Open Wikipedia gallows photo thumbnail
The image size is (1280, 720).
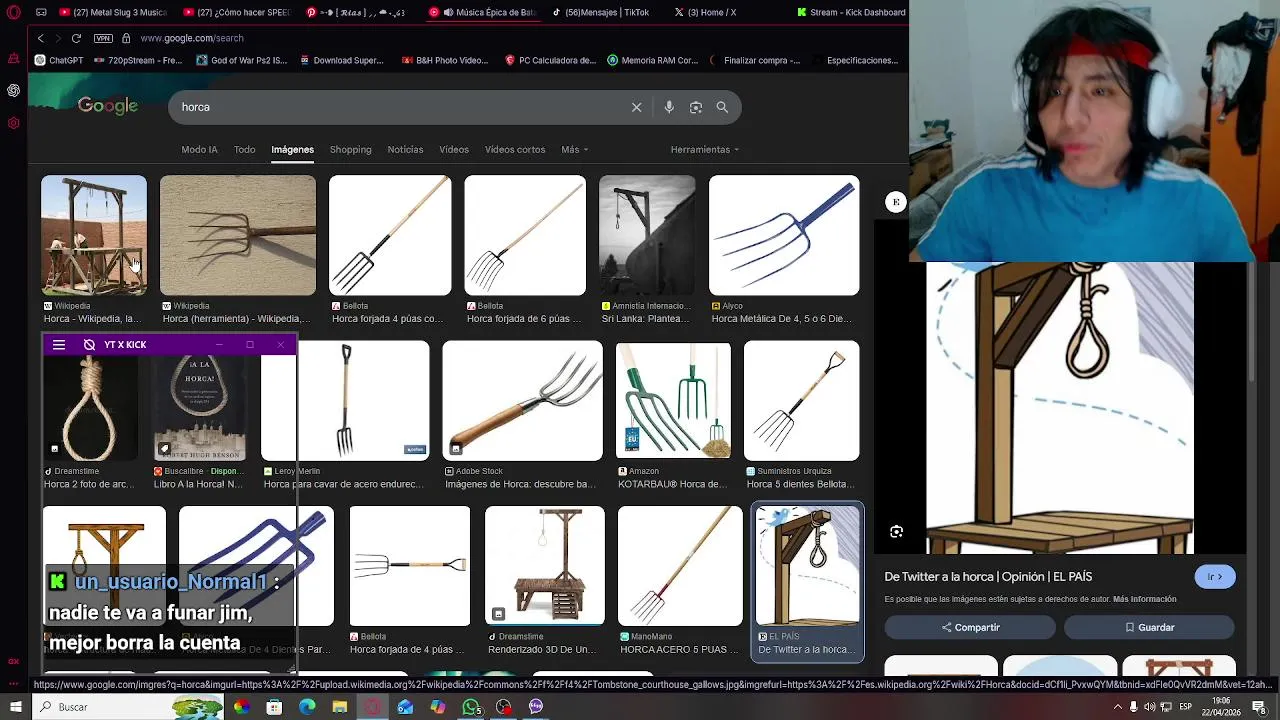pyautogui.click(x=94, y=236)
